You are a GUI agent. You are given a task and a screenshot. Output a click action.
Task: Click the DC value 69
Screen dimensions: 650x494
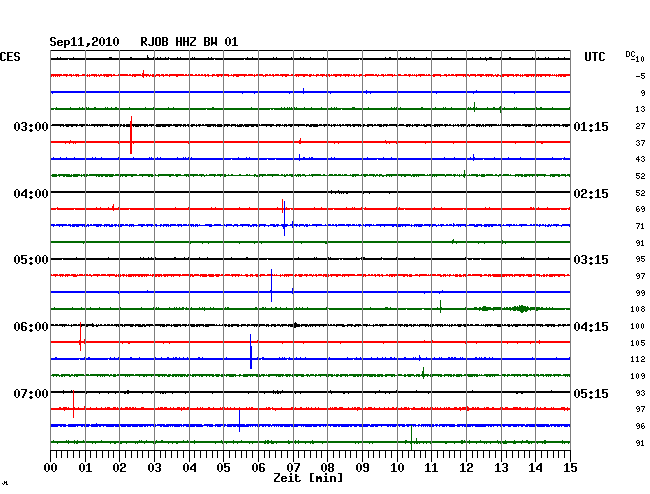[640, 209]
